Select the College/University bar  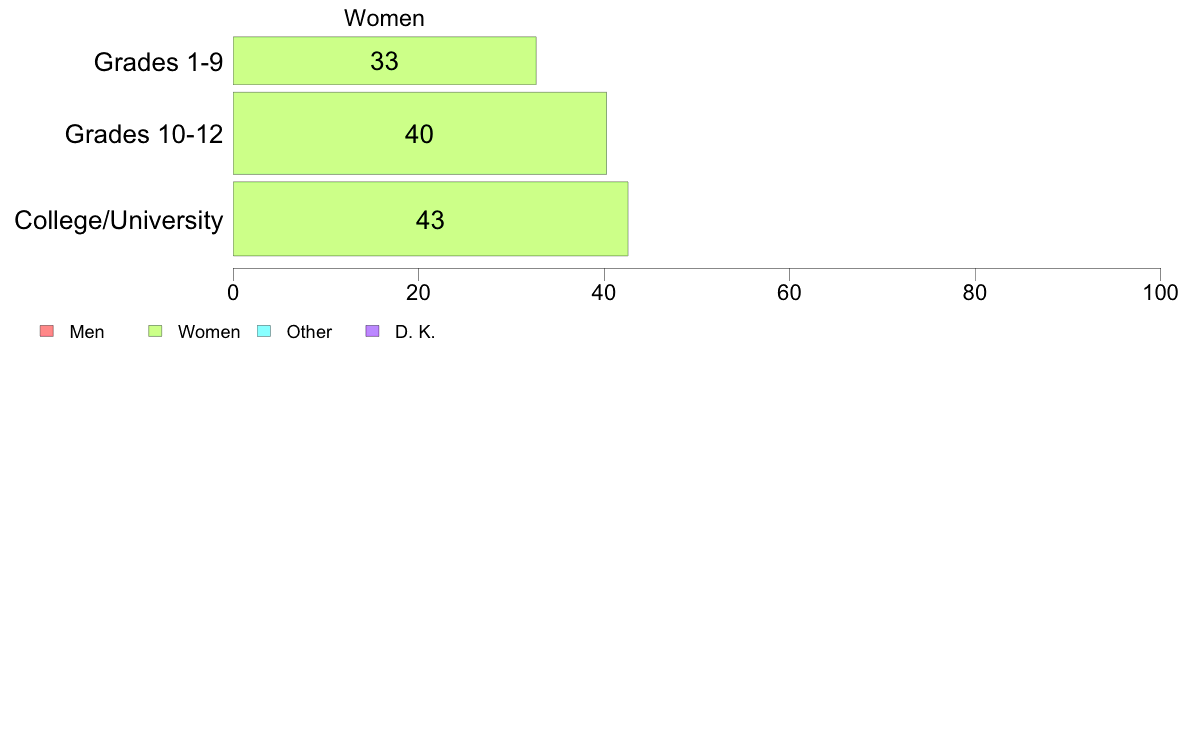click(430, 219)
